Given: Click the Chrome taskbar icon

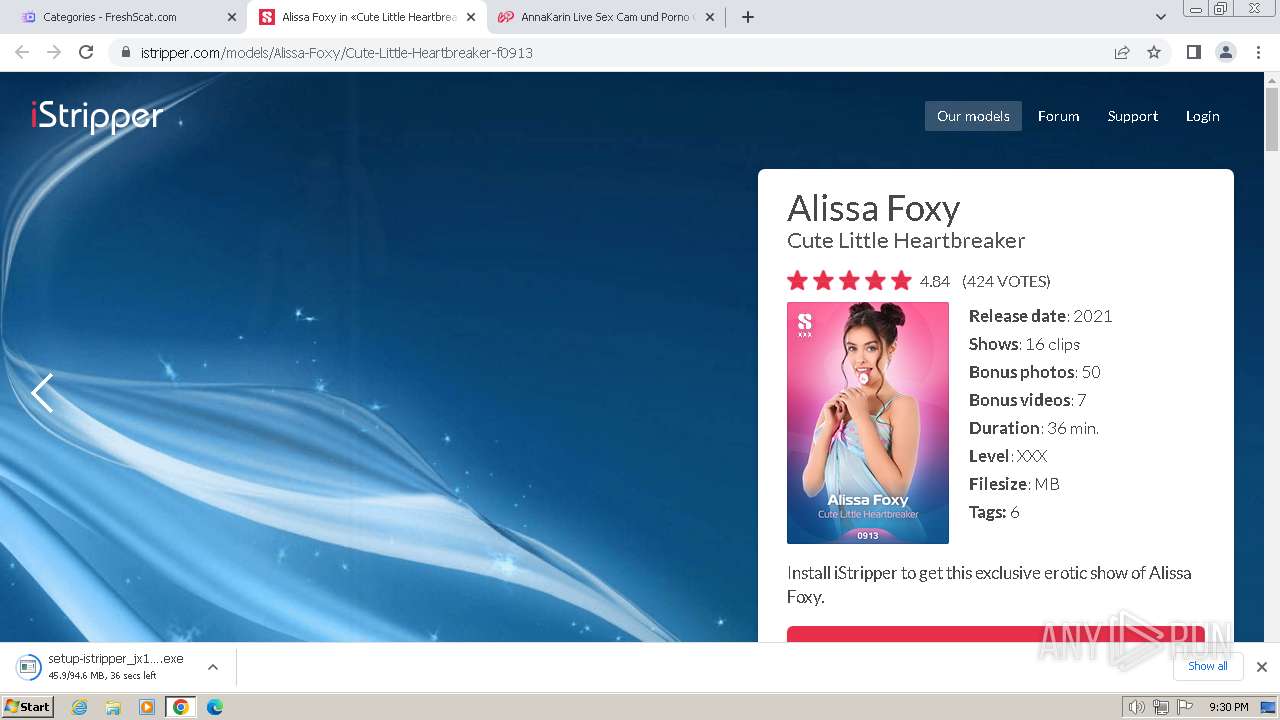Looking at the screenshot, I should pyautogui.click(x=180, y=707).
